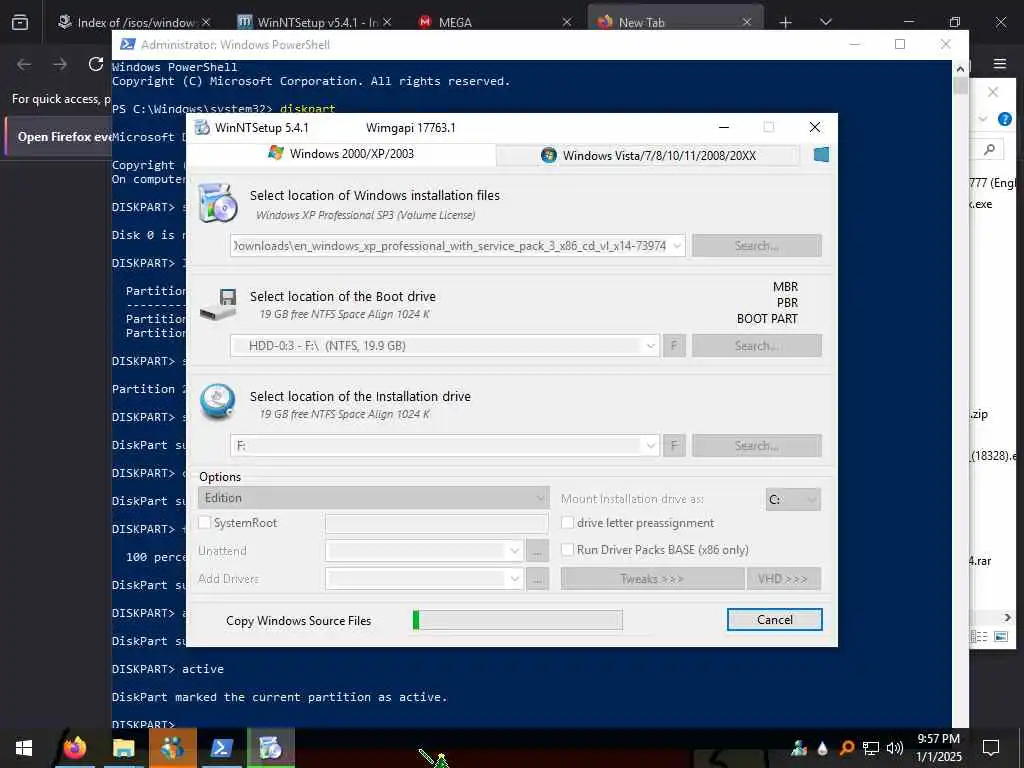This screenshot has width=1024, height=768.
Task: Expand the Unattend dropdown
Action: click(x=515, y=551)
